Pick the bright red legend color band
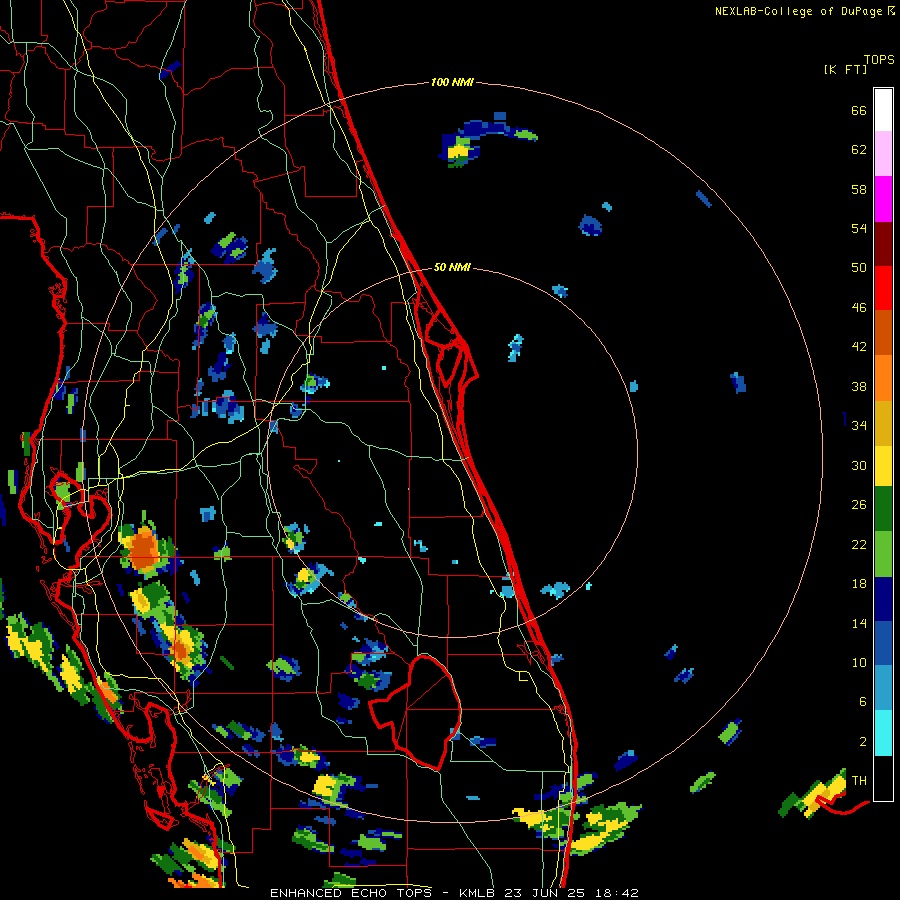Image resolution: width=900 pixels, height=900 pixels. coord(883,288)
